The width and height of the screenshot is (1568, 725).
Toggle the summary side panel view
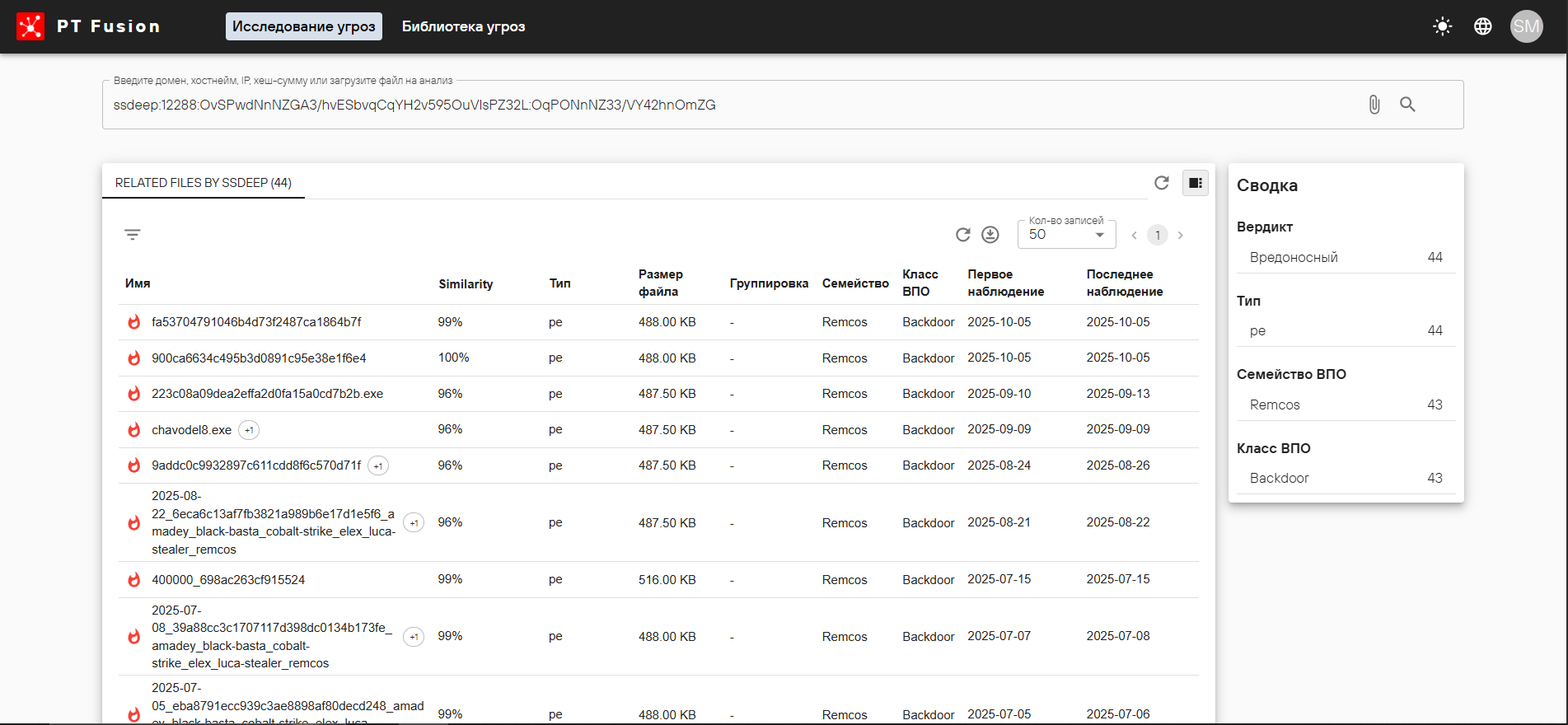tap(1195, 183)
